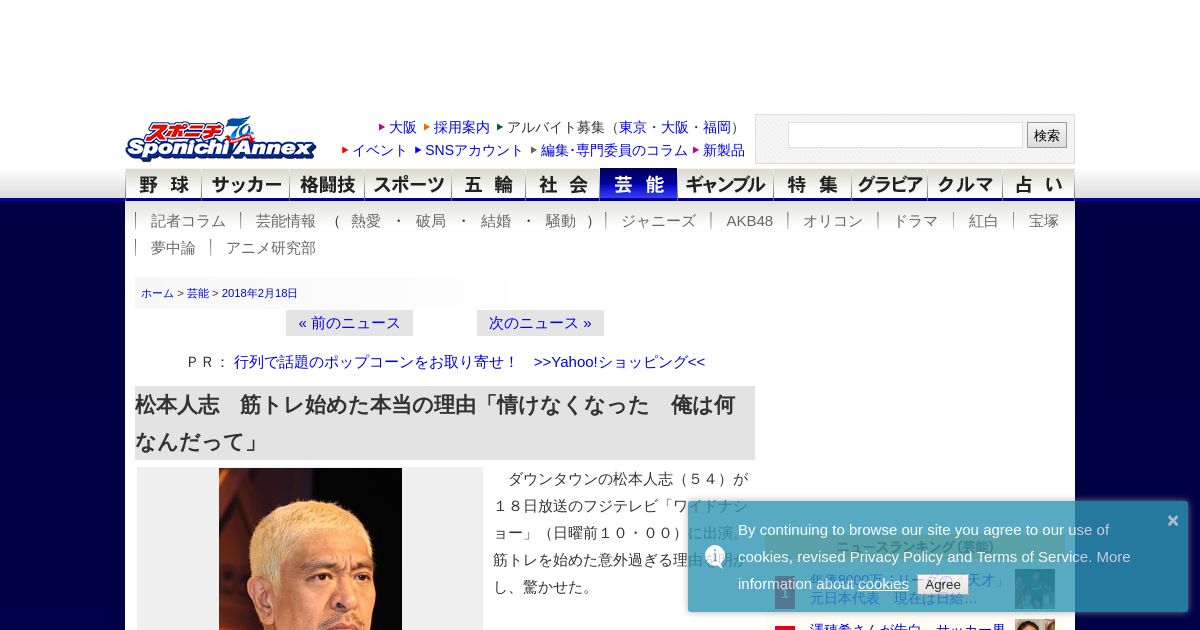This screenshot has width=1200, height=630.
Task: Open the イベント link
Action: [x=380, y=150]
